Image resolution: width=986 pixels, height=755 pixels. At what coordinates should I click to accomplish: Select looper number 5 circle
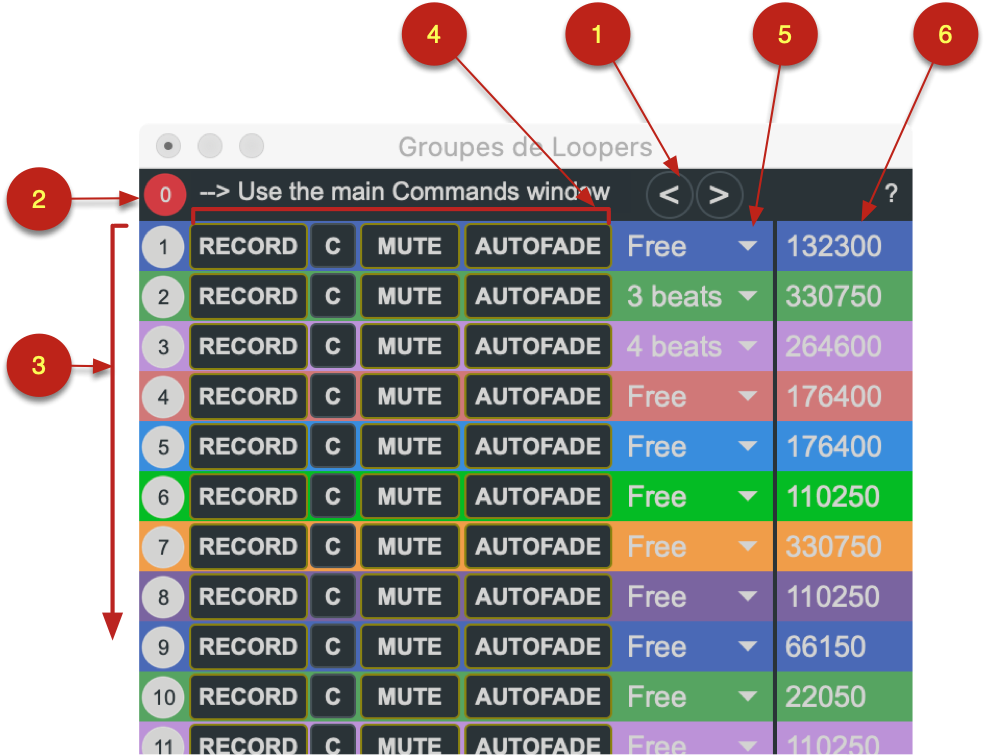point(163,447)
